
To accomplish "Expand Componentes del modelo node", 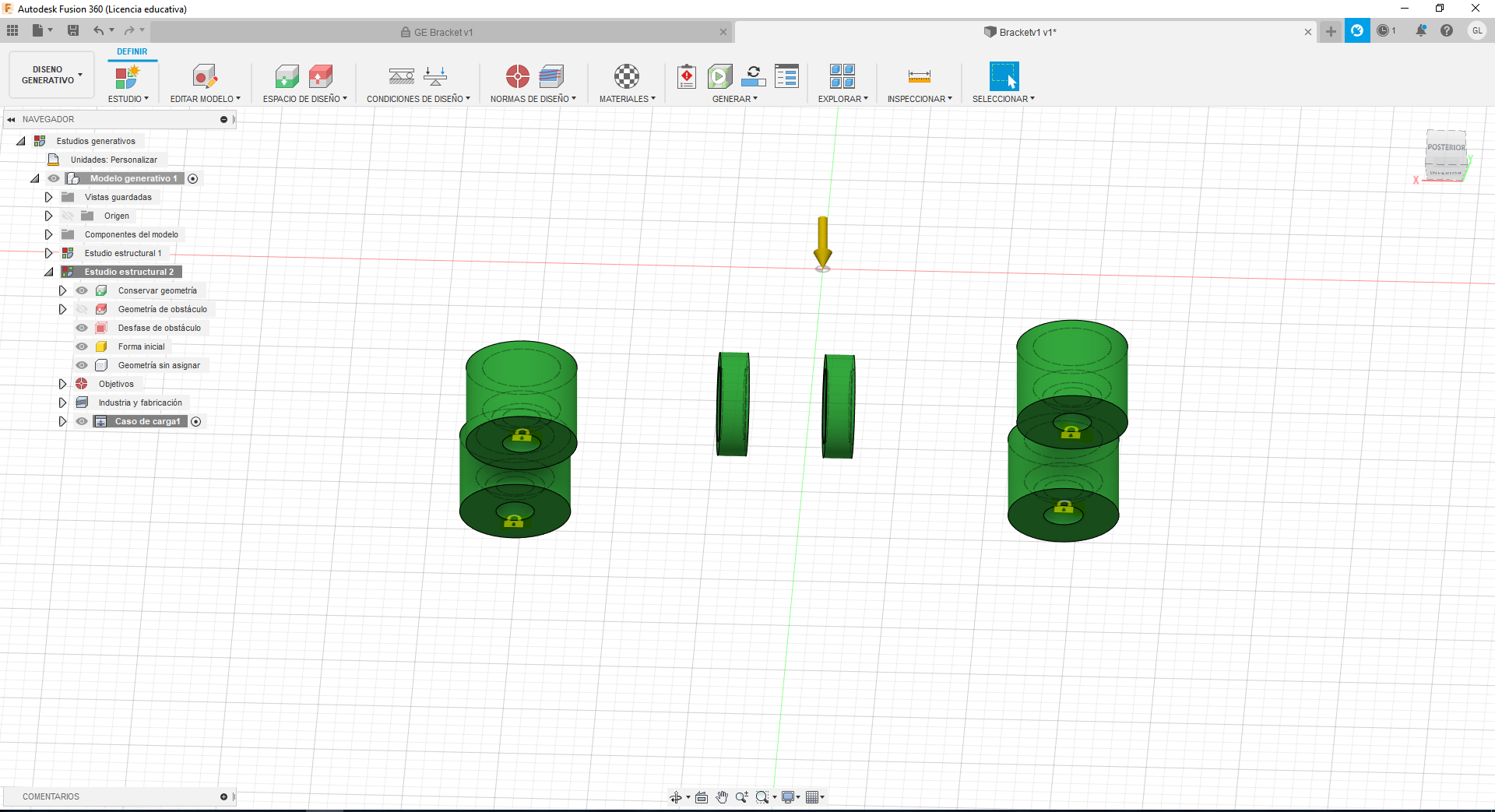I will 48,234.
